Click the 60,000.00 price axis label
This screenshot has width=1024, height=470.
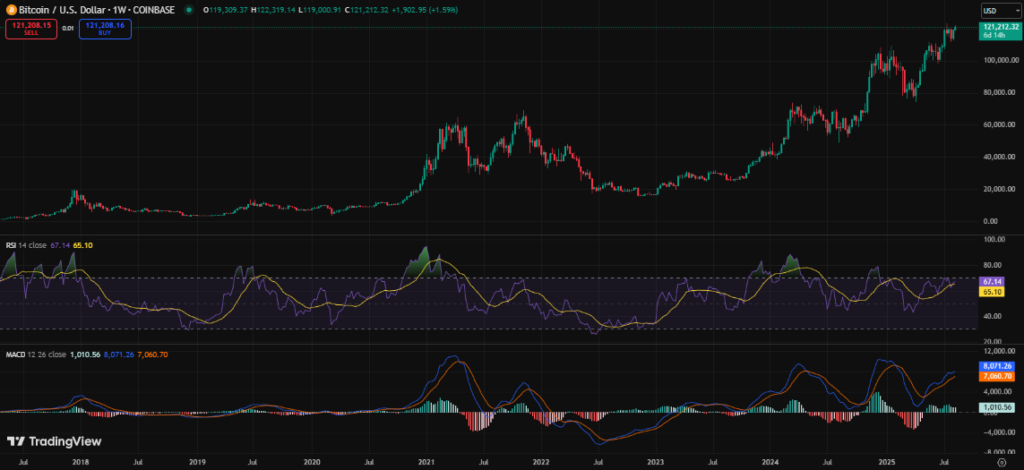coord(1000,125)
